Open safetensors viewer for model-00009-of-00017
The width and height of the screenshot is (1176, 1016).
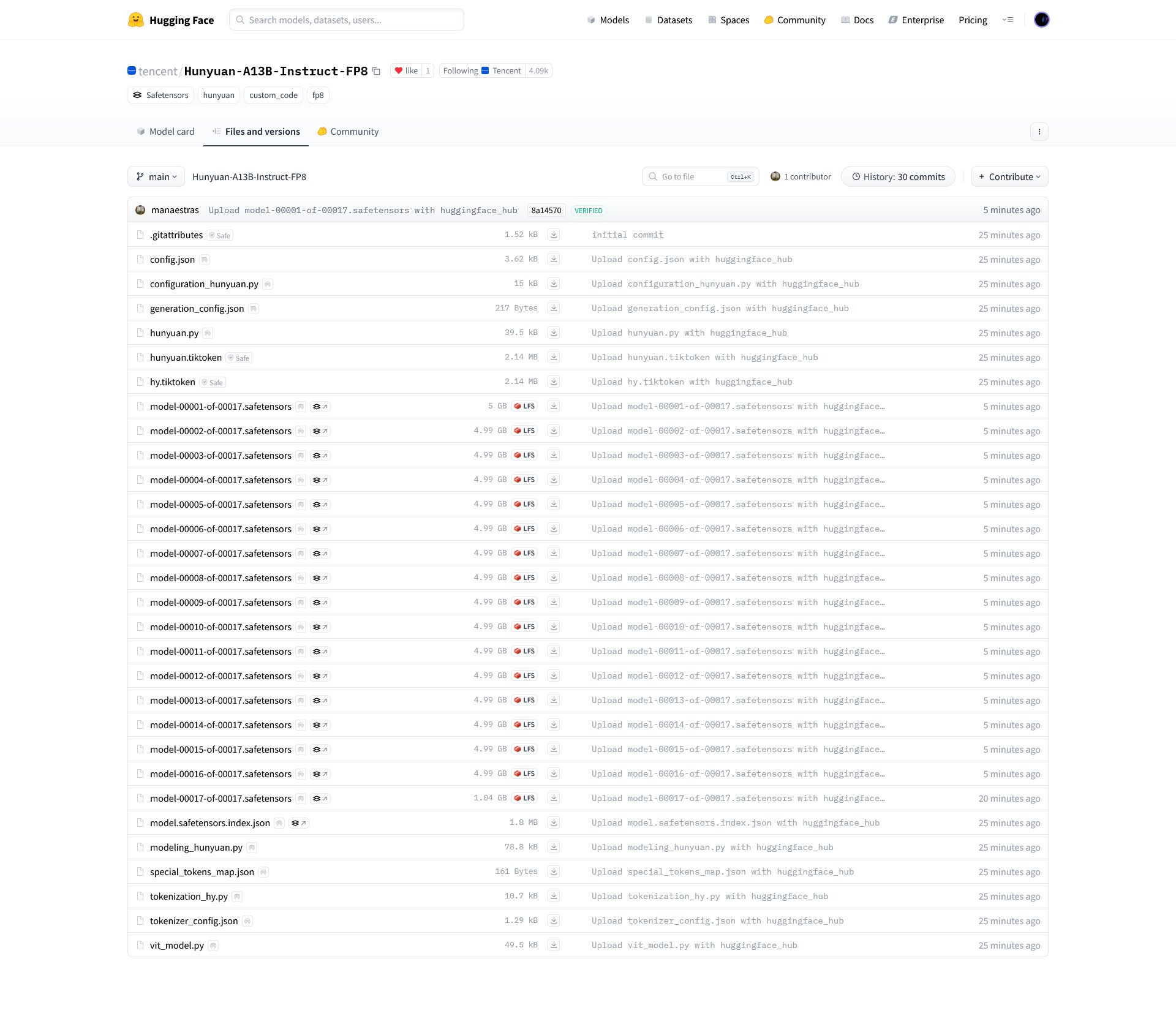(x=320, y=603)
